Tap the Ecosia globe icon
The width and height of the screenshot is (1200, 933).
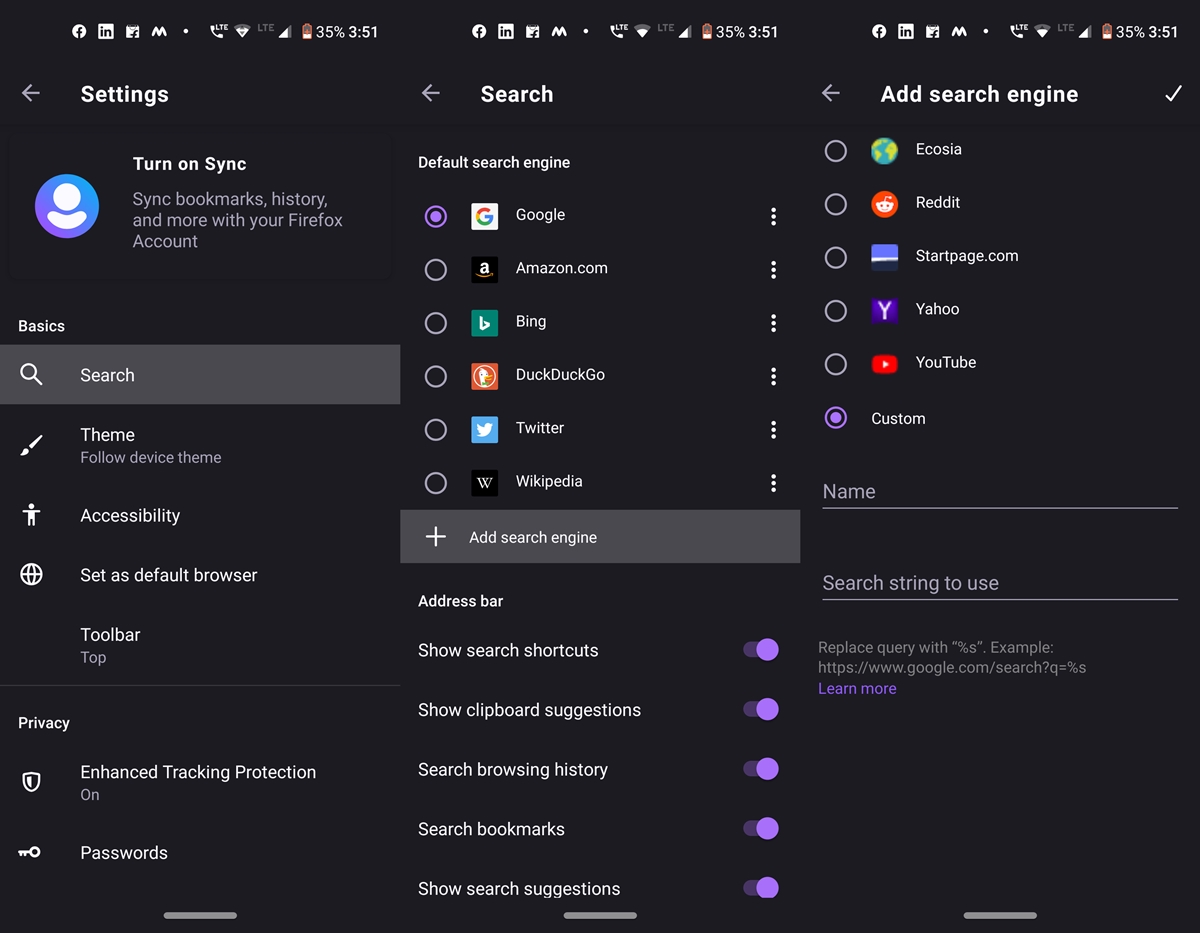(x=885, y=151)
